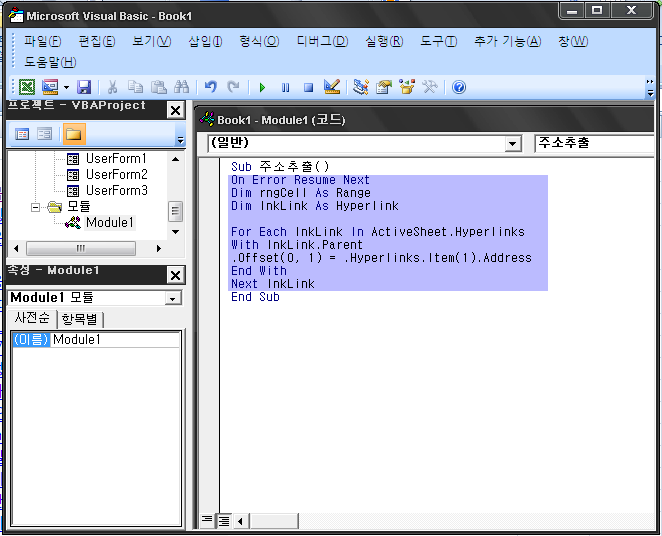This screenshot has height=536, width=662.
Task: Close the properties Module1 panel
Action: [x=175, y=276]
